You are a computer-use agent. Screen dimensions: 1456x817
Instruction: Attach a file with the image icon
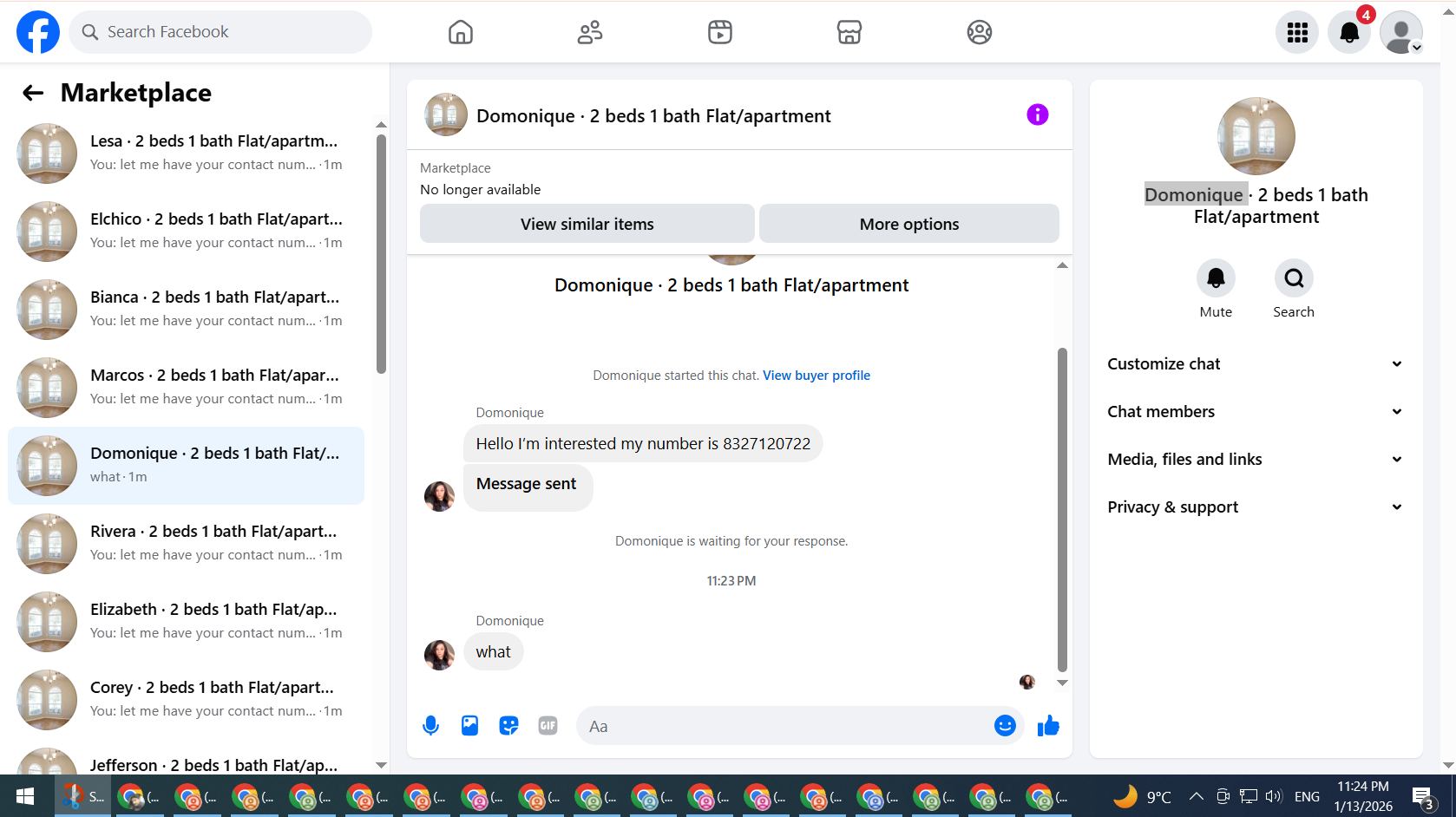tap(469, 726)
